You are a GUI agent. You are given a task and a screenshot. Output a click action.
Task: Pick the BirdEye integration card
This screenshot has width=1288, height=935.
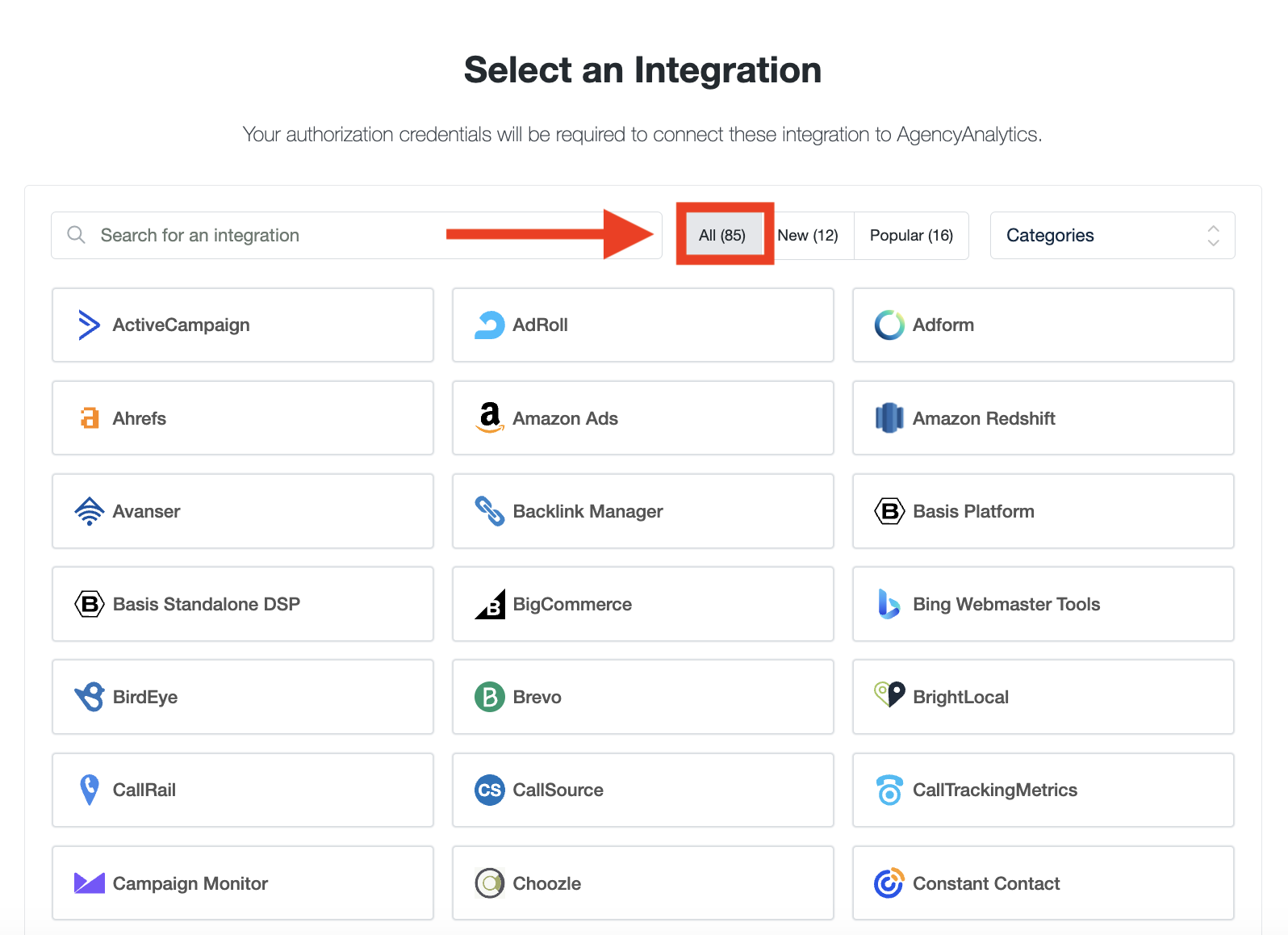[243, 697]
